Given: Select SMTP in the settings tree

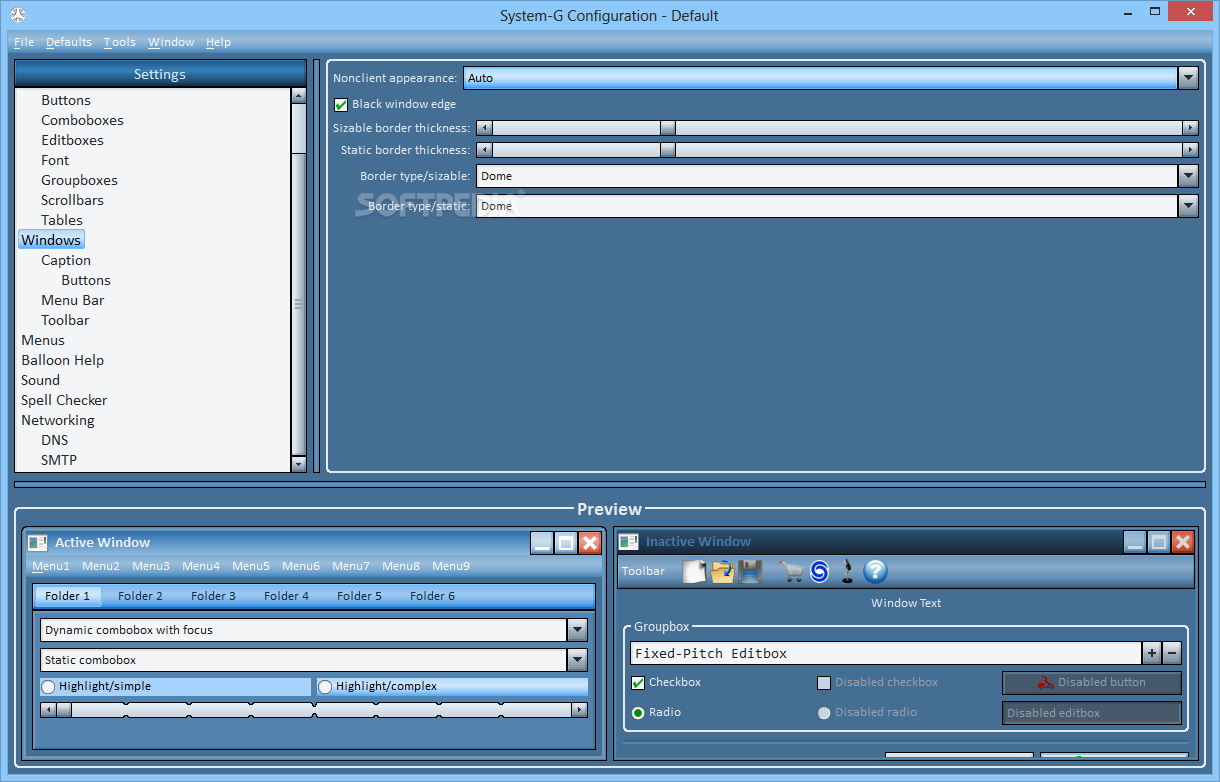Looking at the screenshot, I should 59,460.
